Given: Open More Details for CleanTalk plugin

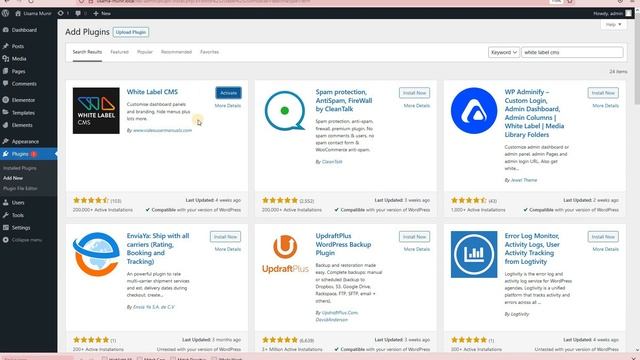Looking at the screenshot, I should click(417, 106).
